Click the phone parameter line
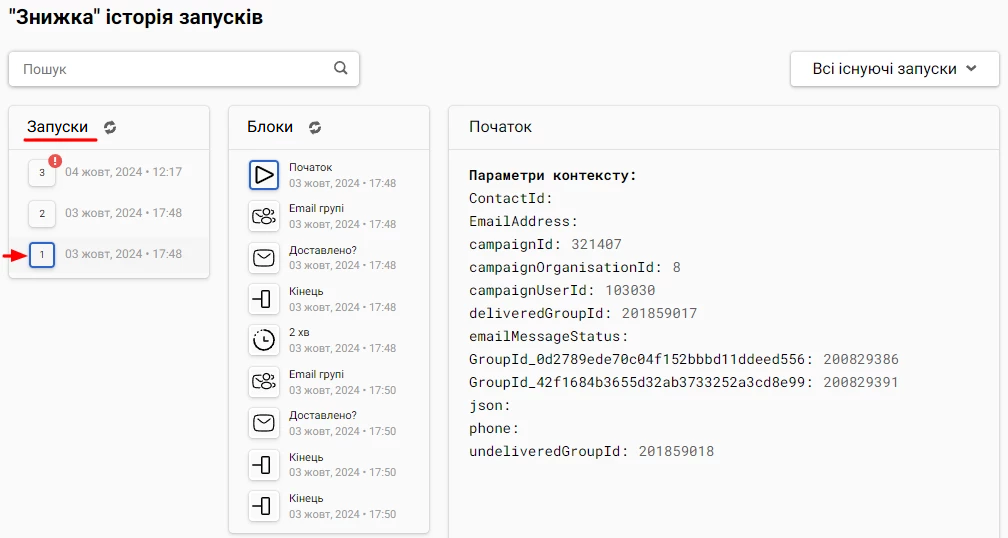 (494, 428)
